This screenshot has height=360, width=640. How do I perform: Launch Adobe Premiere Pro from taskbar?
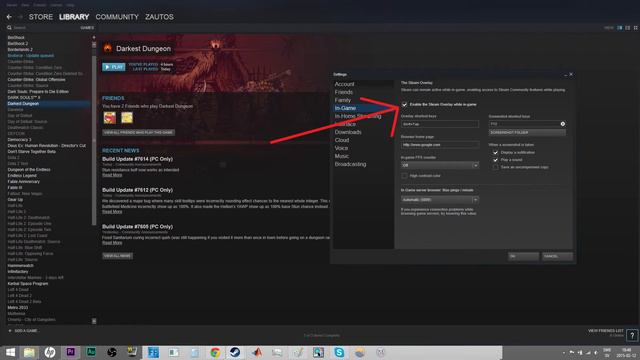[70, 352]
